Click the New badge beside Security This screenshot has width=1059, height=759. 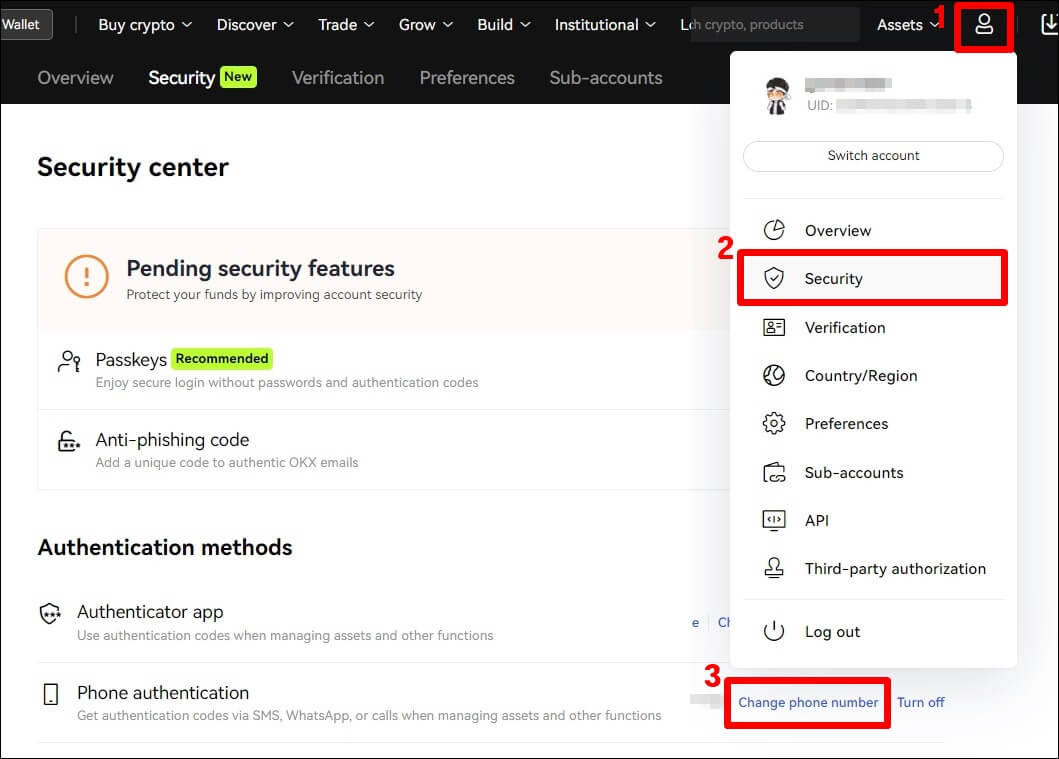[238, 77]
